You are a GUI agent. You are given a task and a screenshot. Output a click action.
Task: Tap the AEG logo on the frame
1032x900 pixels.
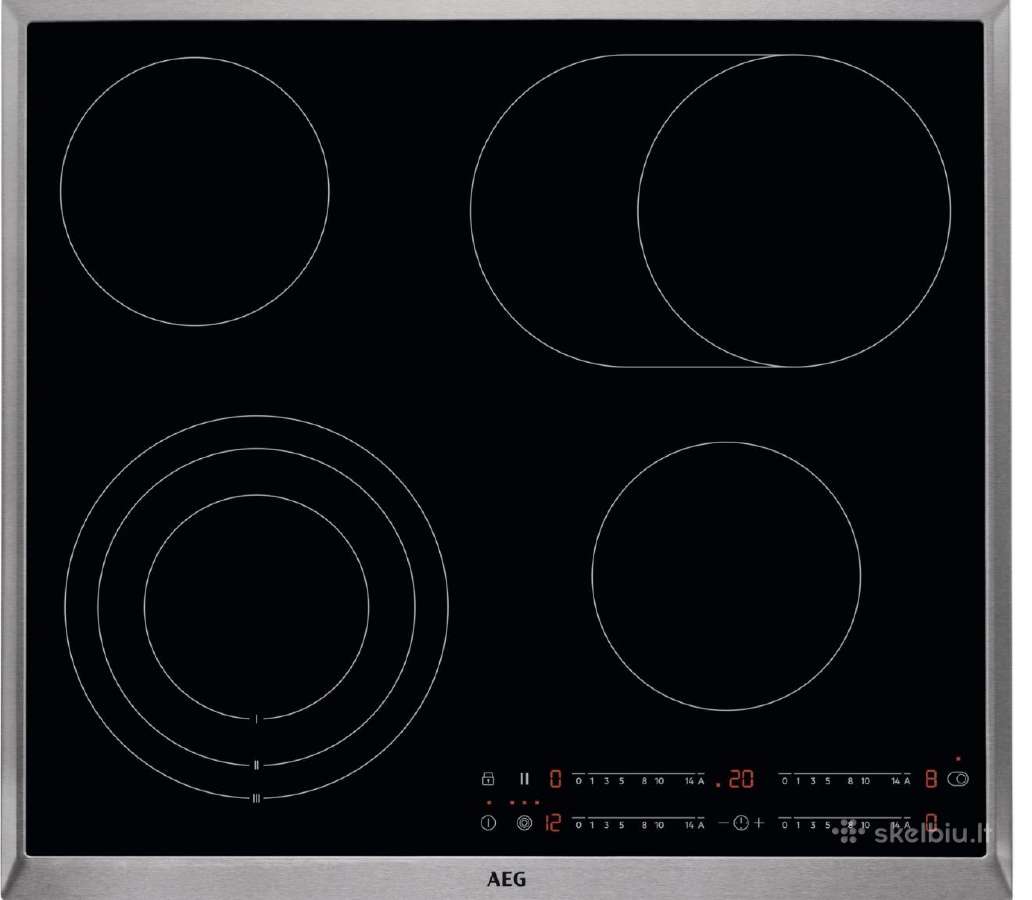[507, 880]
